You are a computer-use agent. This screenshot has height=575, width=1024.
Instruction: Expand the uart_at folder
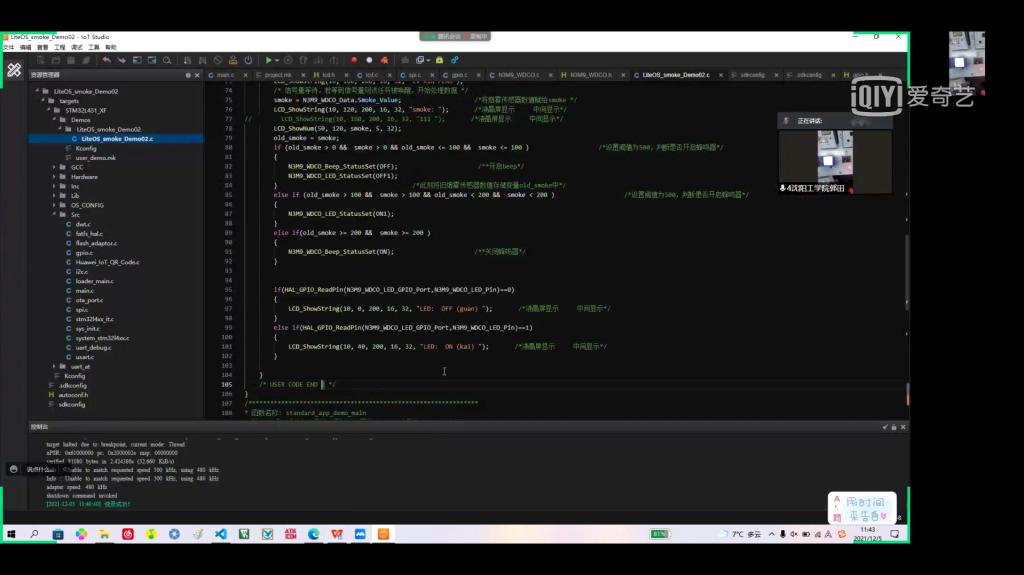click(55, 367)
